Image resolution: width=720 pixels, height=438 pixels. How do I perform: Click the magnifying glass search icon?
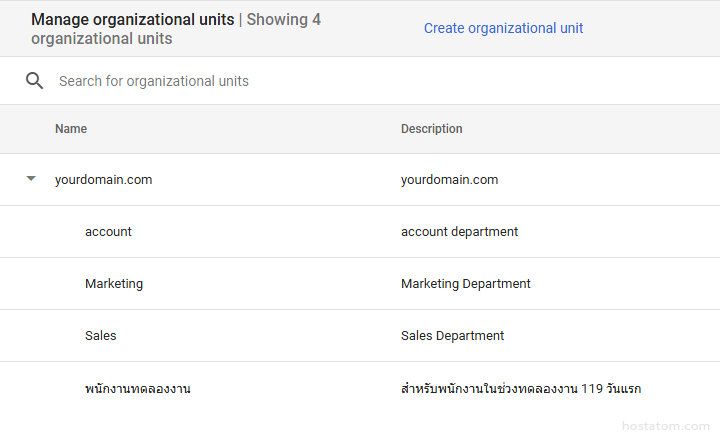(35, 81)
